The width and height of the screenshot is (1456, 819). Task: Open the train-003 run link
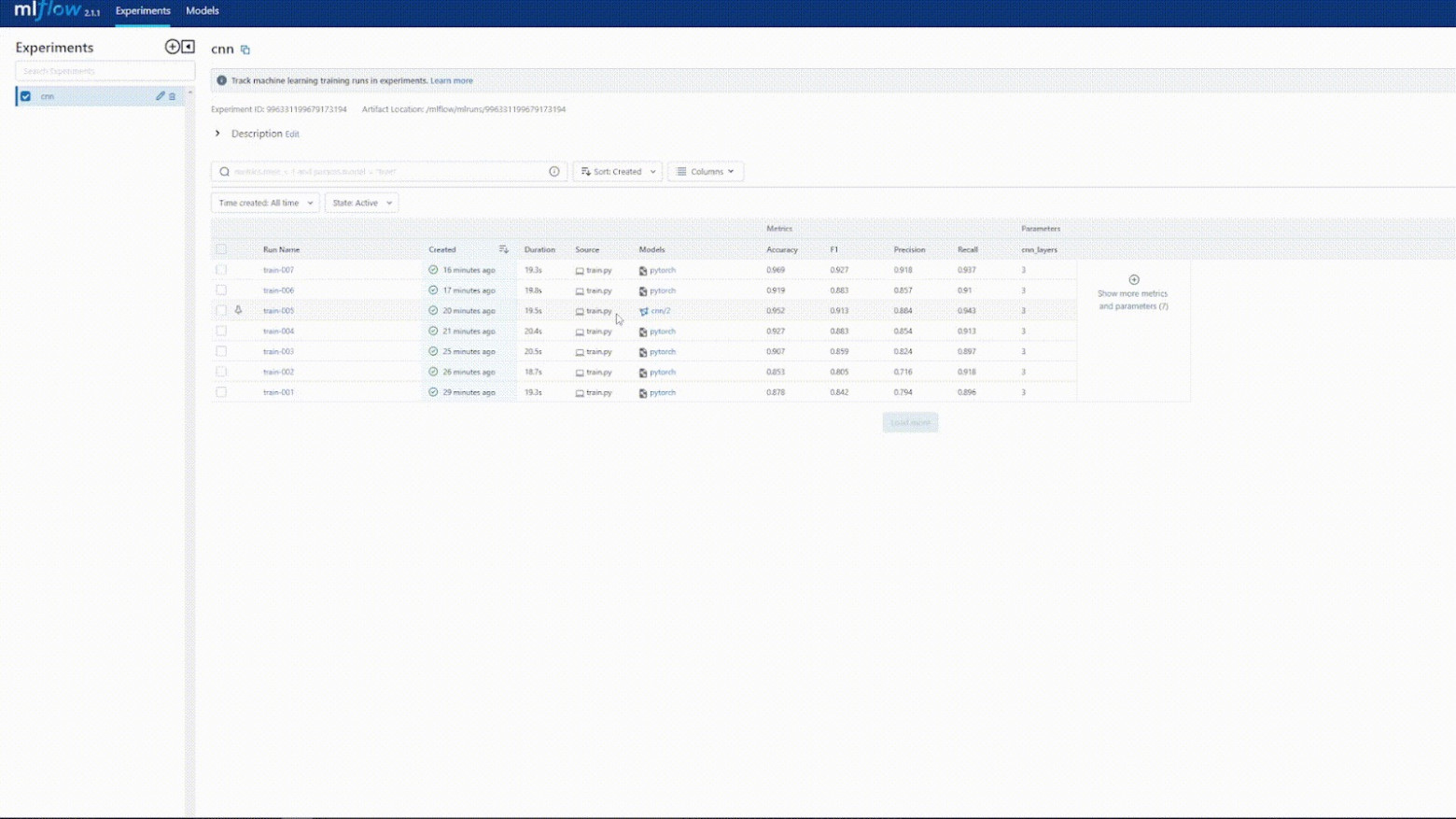[278, 352]
